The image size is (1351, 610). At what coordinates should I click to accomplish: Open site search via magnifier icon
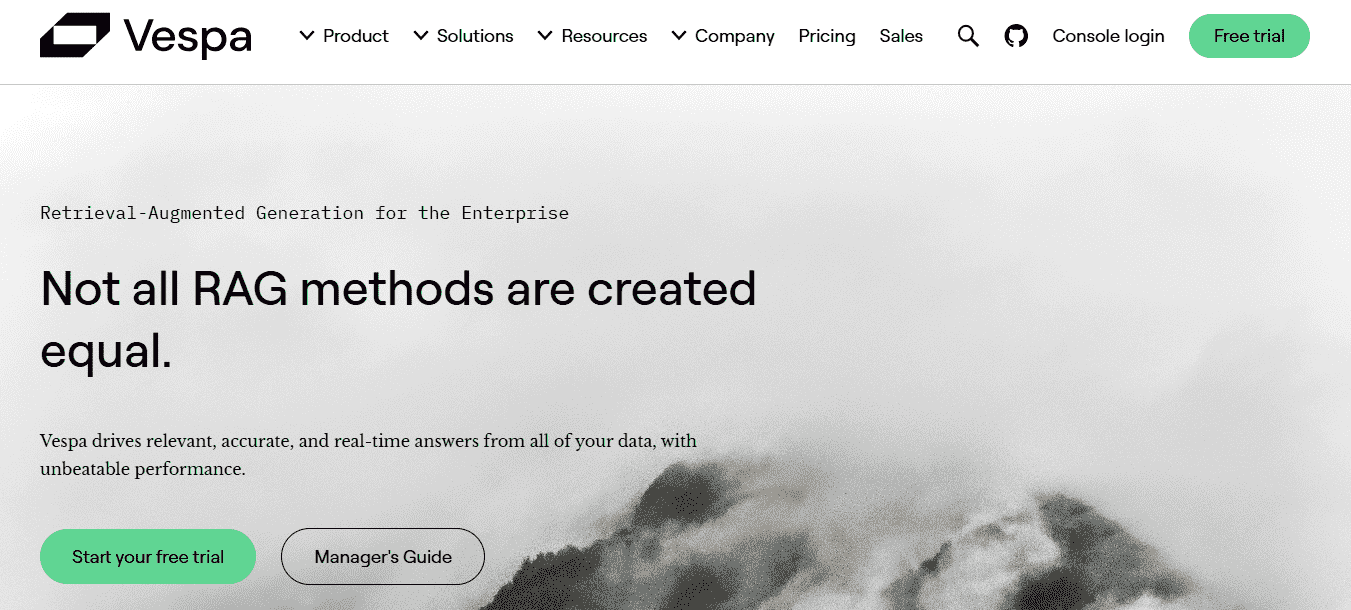point(968,36)
